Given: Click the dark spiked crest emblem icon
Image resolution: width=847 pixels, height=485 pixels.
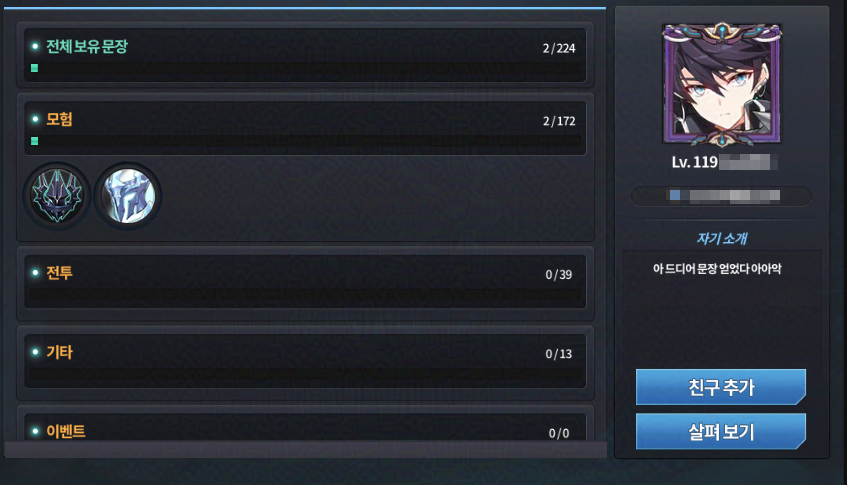Looking at the screenshot, I should [x=57, y=196].
